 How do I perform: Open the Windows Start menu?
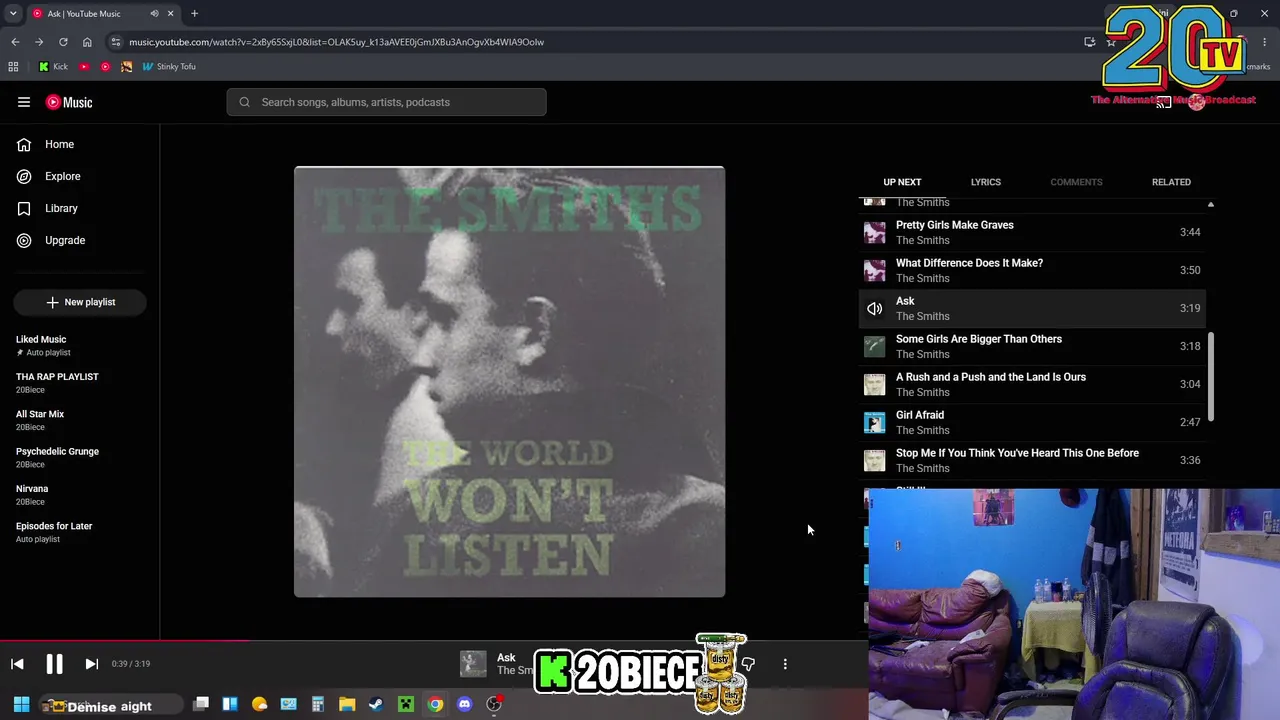pyautogui.click(x=21, y=704)
